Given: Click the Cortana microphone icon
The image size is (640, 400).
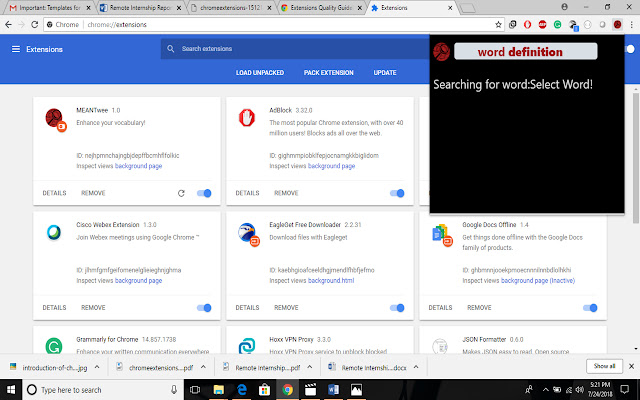Looking at the screenshot, I should [x=174, y=390].
